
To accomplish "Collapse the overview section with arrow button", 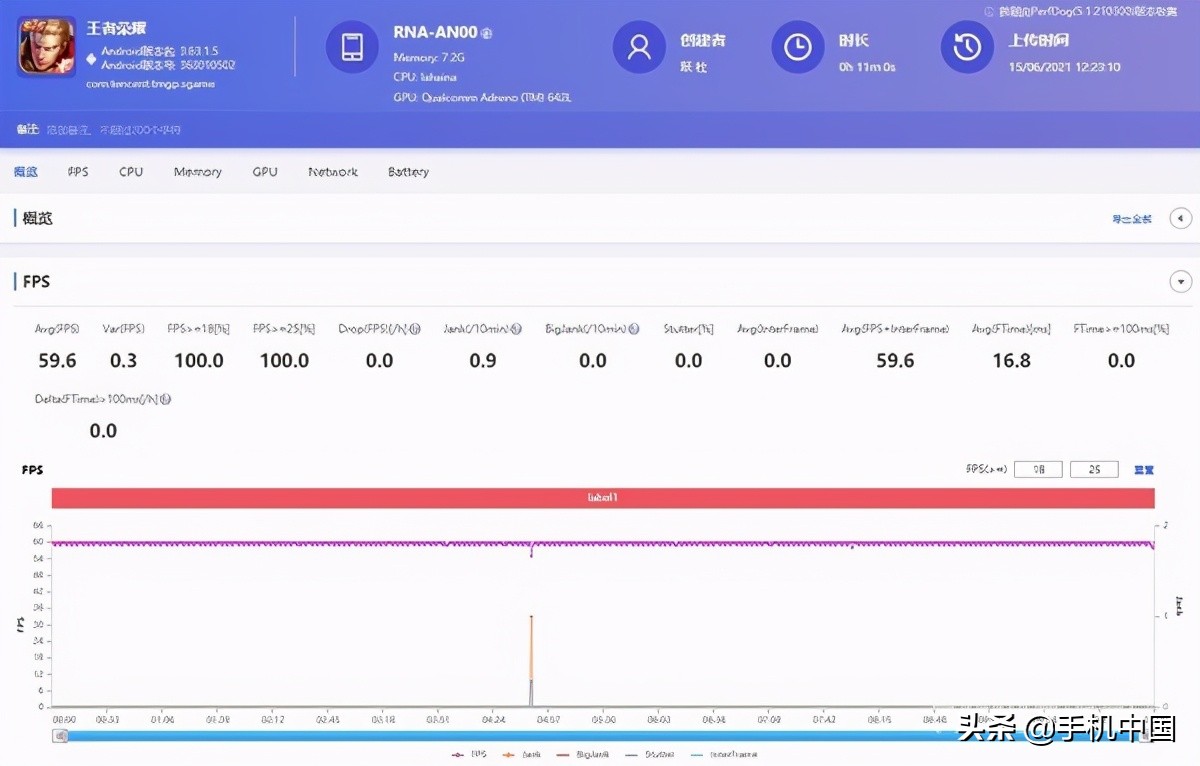I will coord(1181,218).
